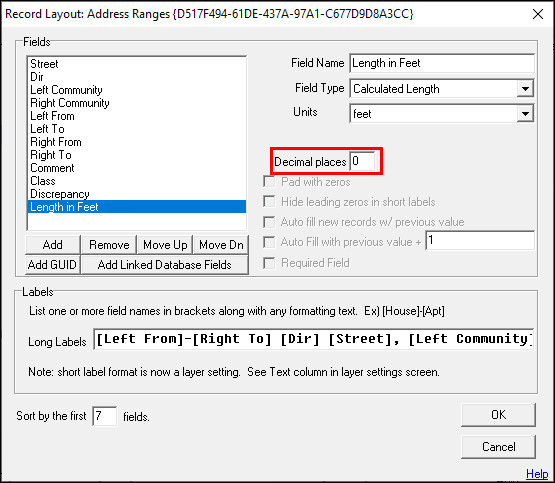Click Move Up button
The width and height of the screenshot is (555, 483).
tap(165, 245)
